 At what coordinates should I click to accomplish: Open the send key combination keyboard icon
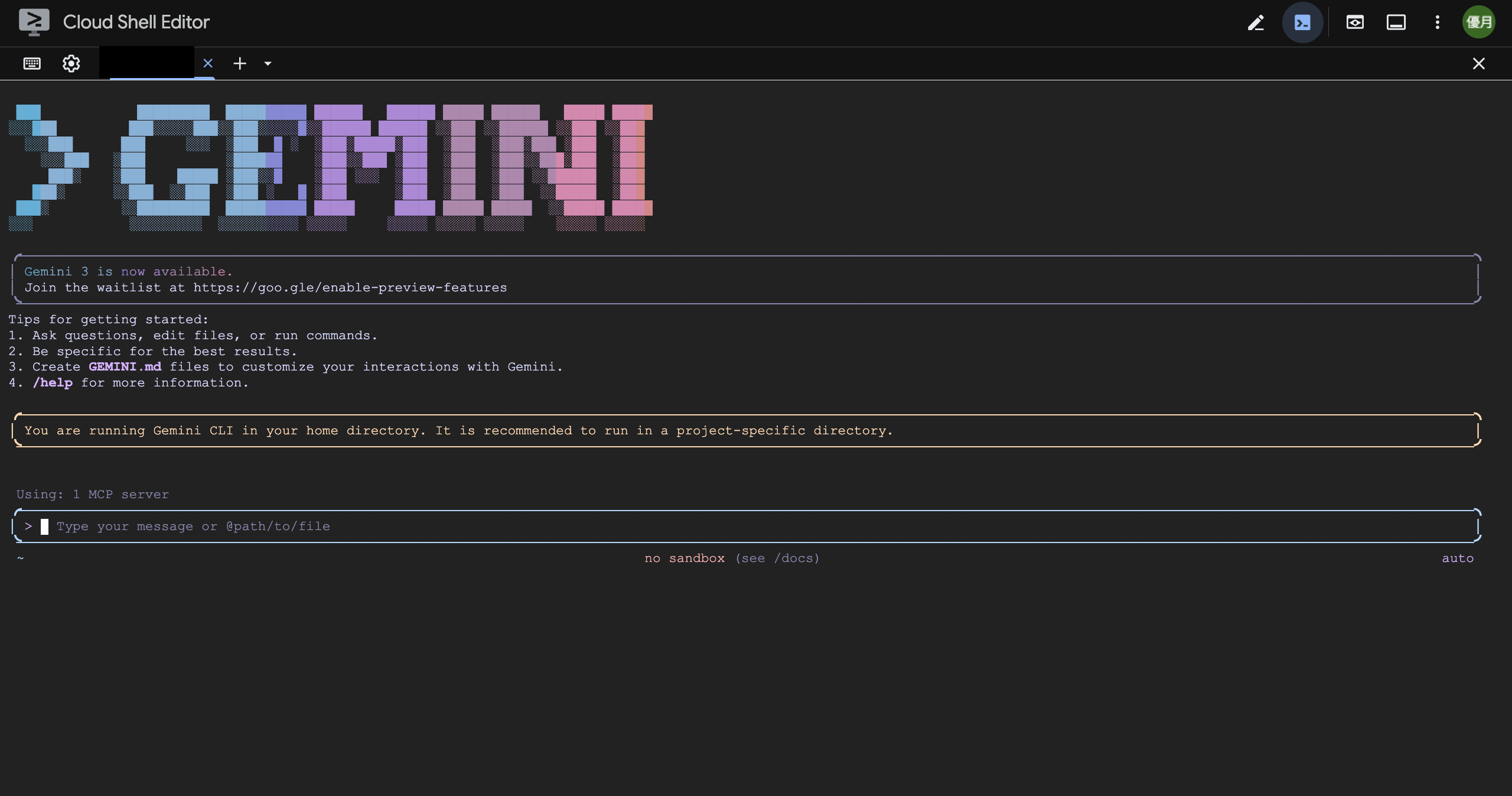(32, 63)
